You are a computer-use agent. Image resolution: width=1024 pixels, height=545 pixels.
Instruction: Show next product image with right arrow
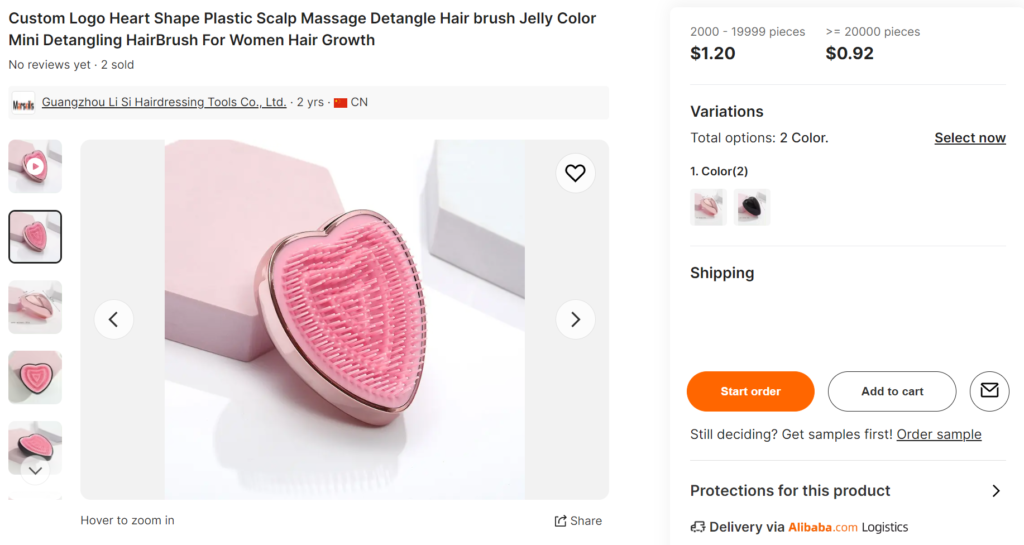(x=575, y=320)
